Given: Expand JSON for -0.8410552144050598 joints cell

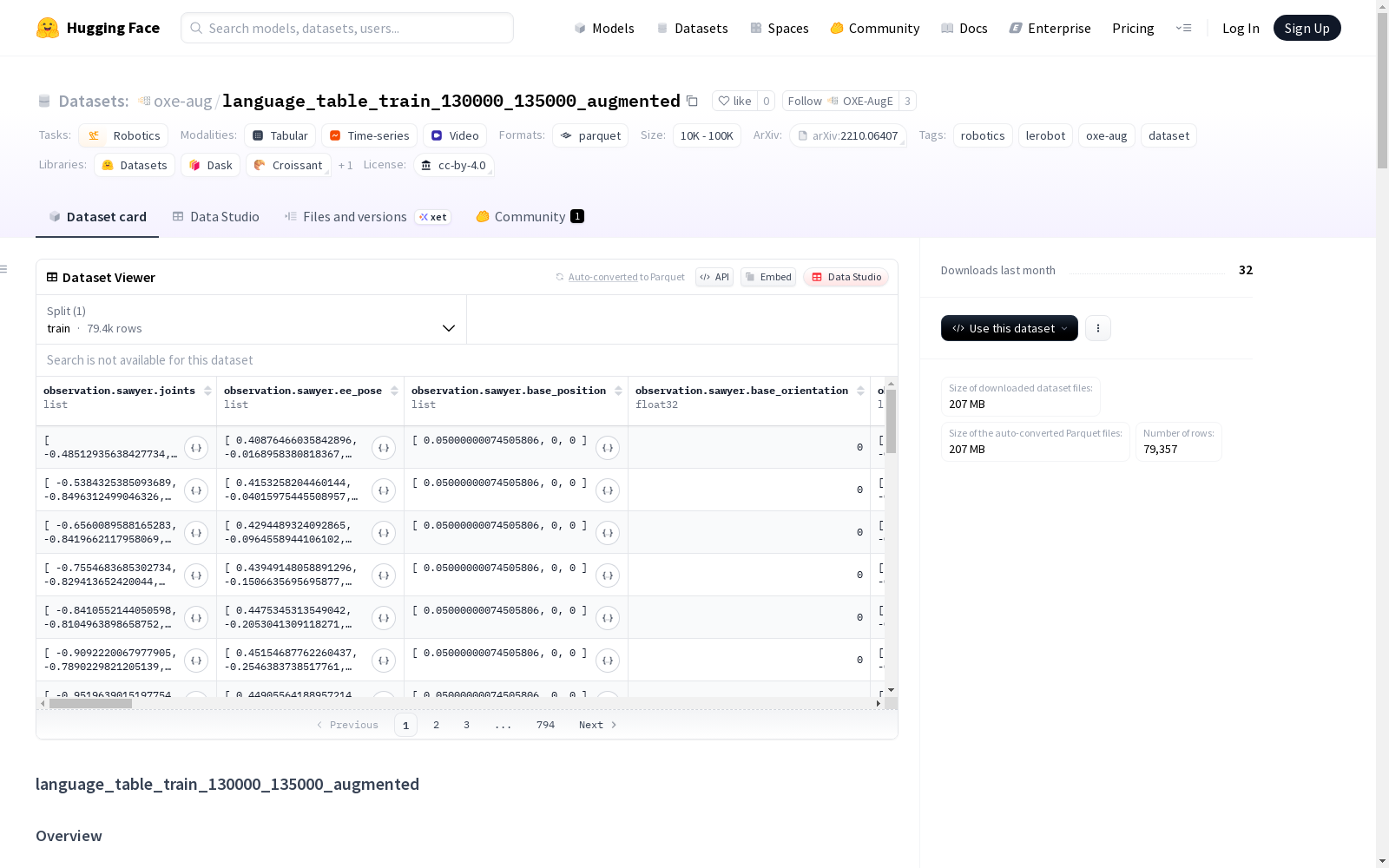Looking at the screenshot, I should (x=196, y=618).
